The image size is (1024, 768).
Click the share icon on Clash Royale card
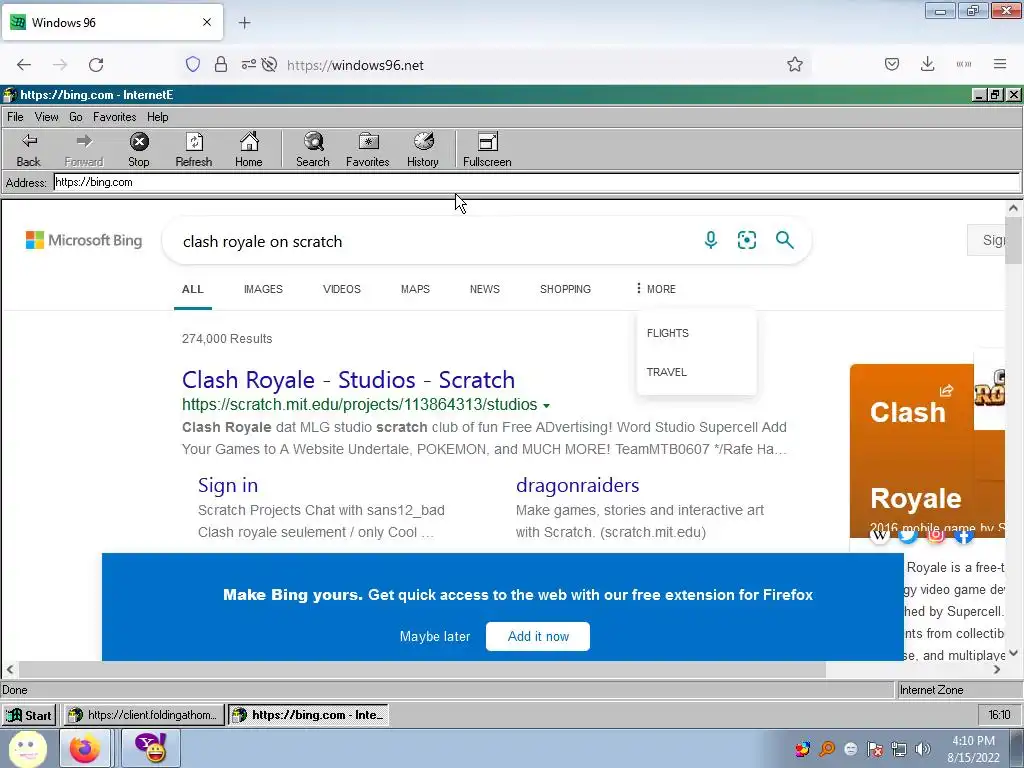click(x=946, y=391)
